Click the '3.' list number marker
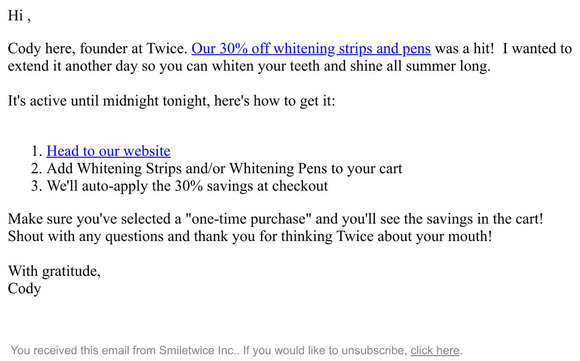Image resolution: width=580 pixels, height=361 pixels. pos(37,186)
